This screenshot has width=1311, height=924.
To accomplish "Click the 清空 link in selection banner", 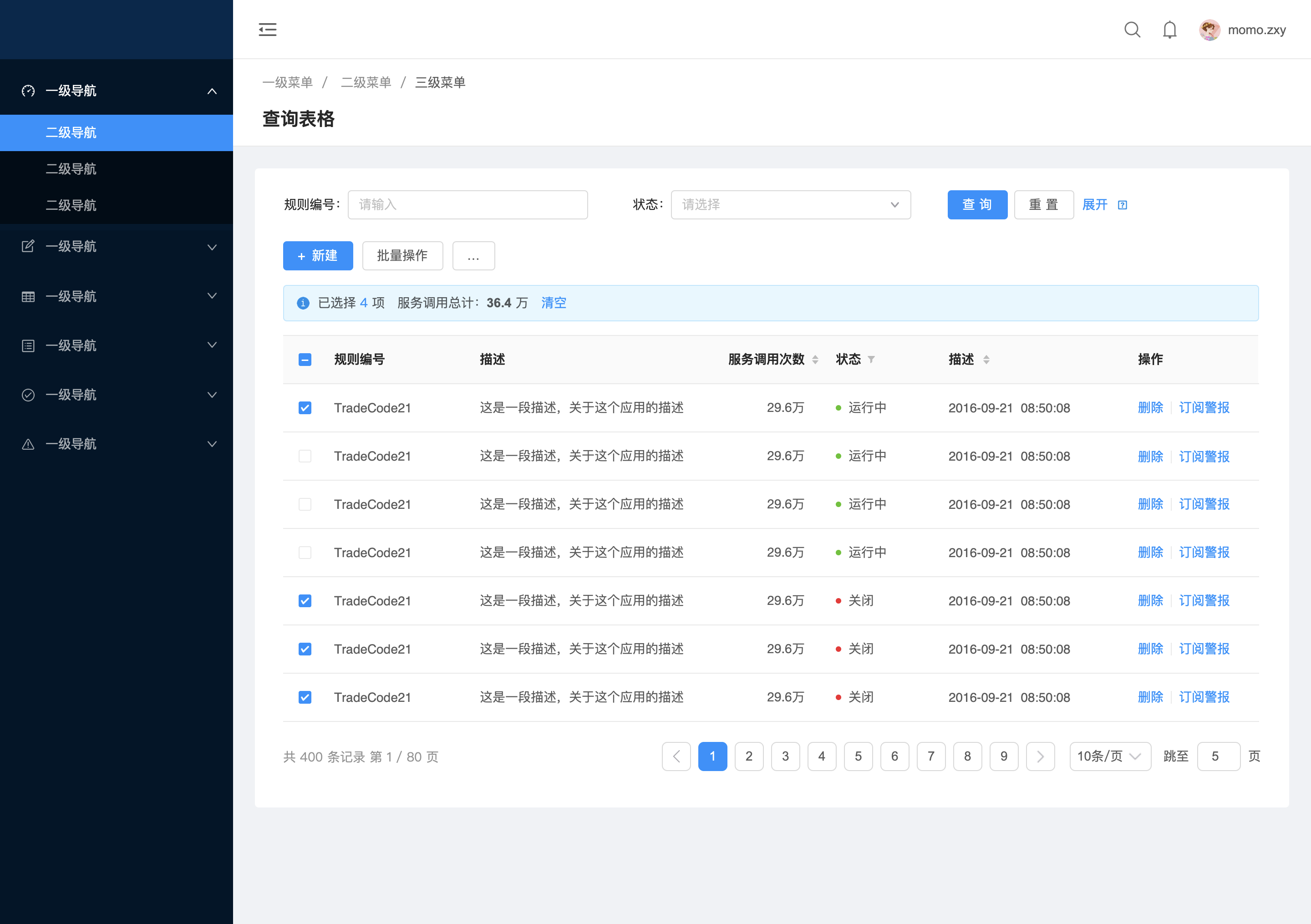I will coord(553,303).
